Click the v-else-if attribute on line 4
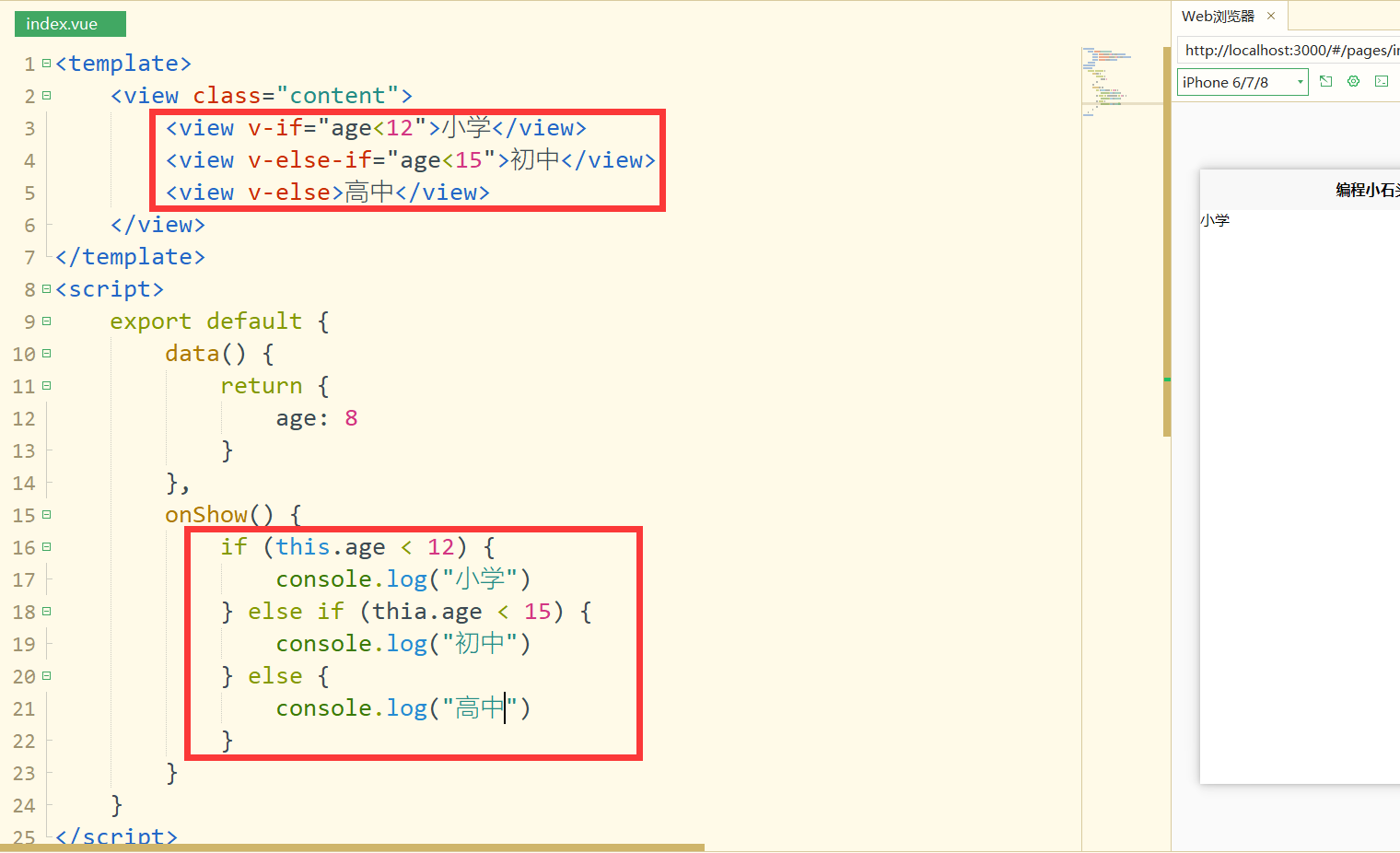This screenshot has width=1400, height=853. pyautogui.click(x=309, y=160)
